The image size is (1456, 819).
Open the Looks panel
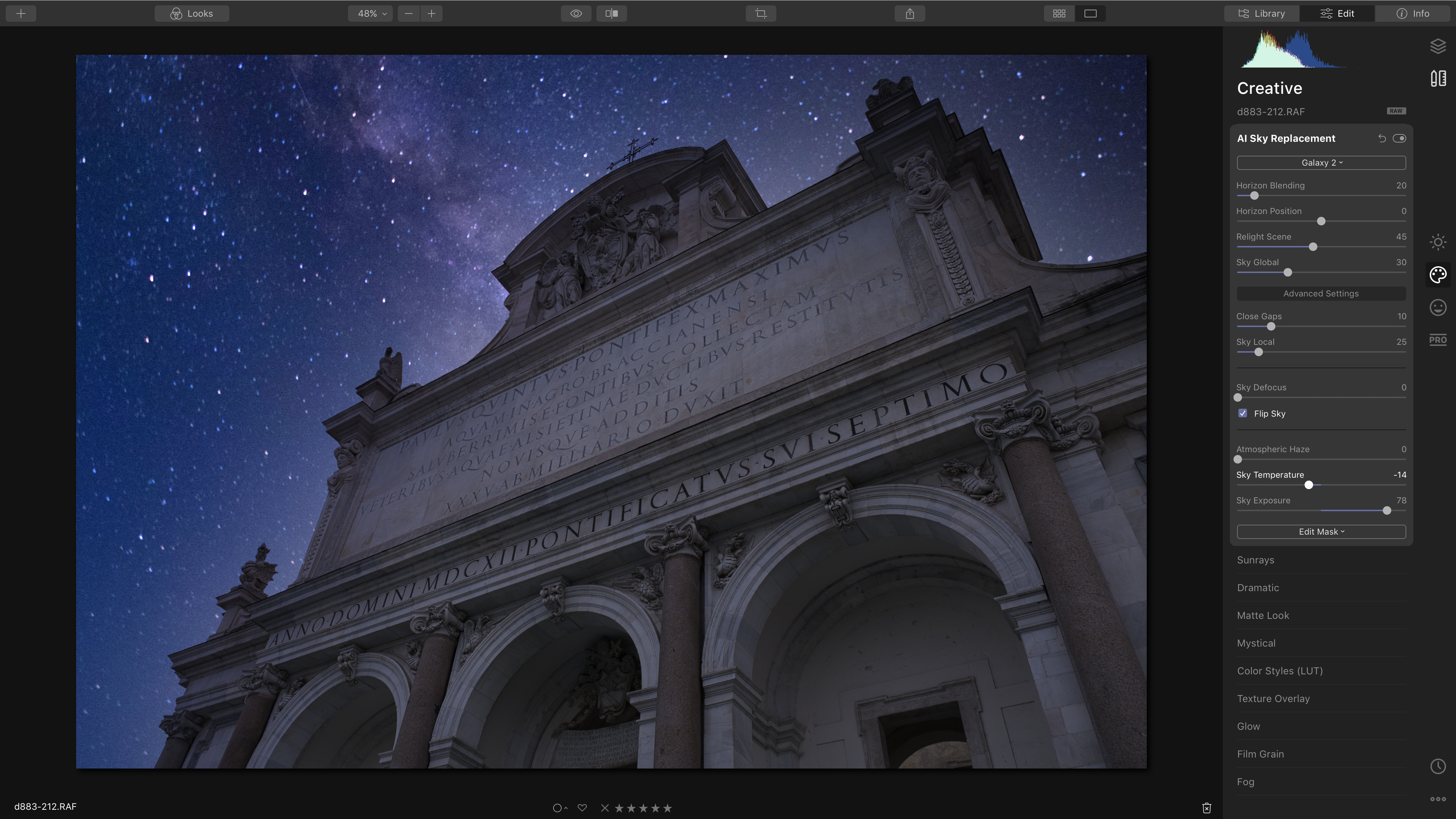(192, 14)
